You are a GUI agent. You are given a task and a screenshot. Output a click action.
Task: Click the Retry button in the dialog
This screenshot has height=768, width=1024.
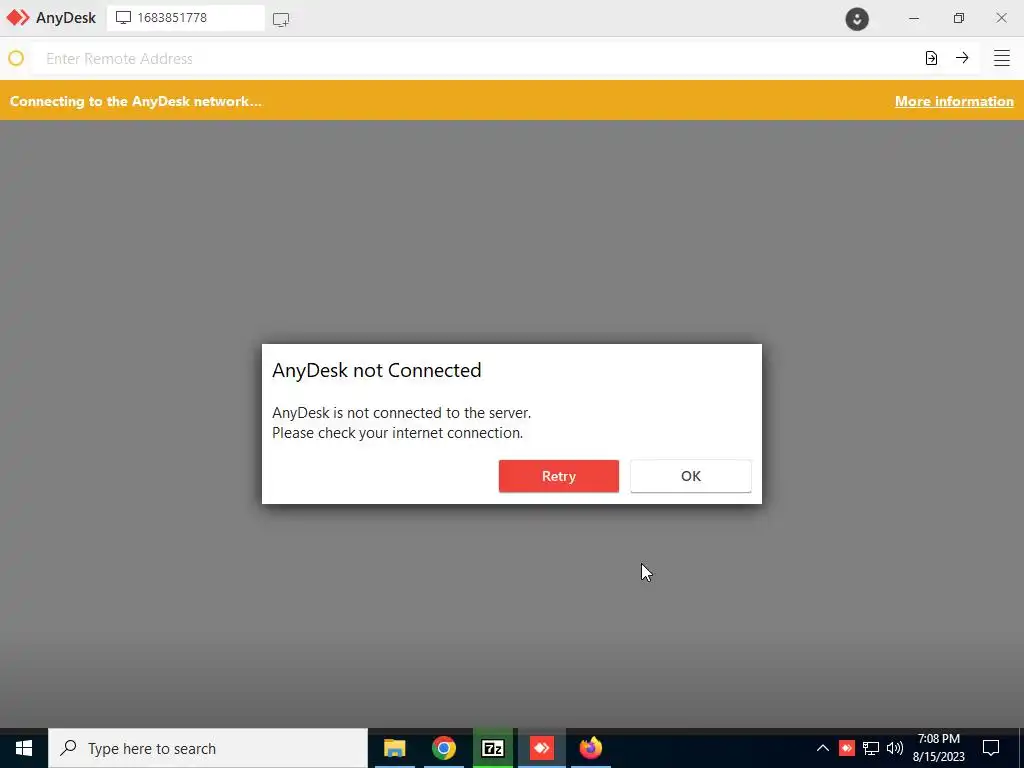pos(558,476)
